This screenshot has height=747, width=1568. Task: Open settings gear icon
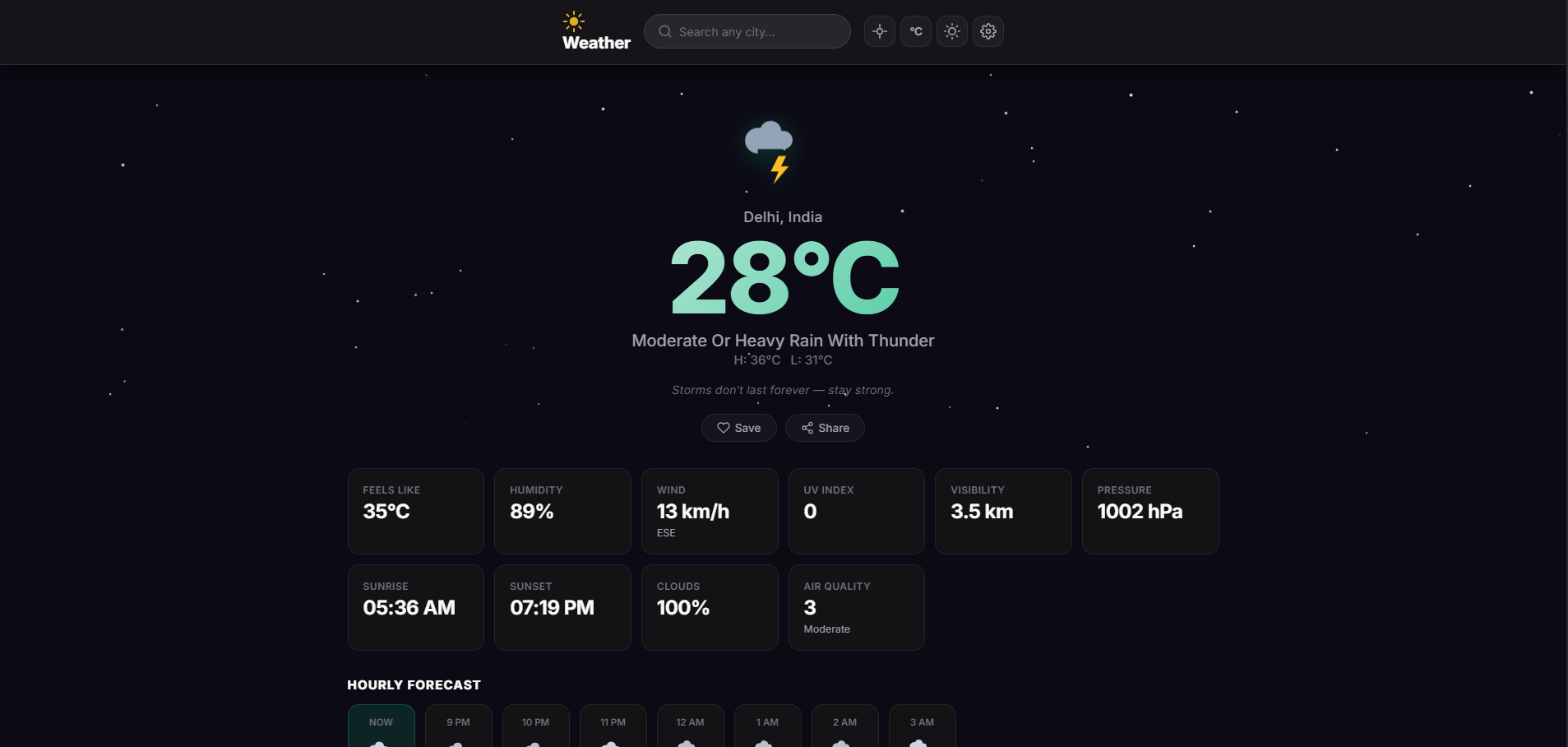pyautogui.click(x=988, y=31)
